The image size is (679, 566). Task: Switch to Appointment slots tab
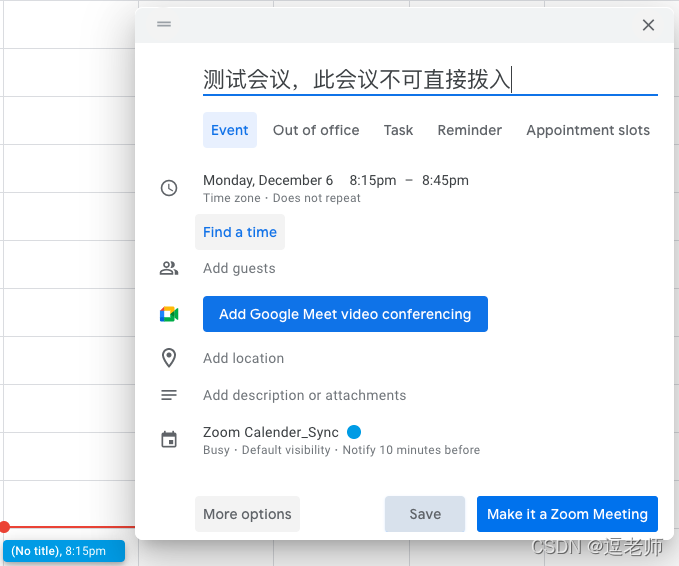tap(588, 130)
